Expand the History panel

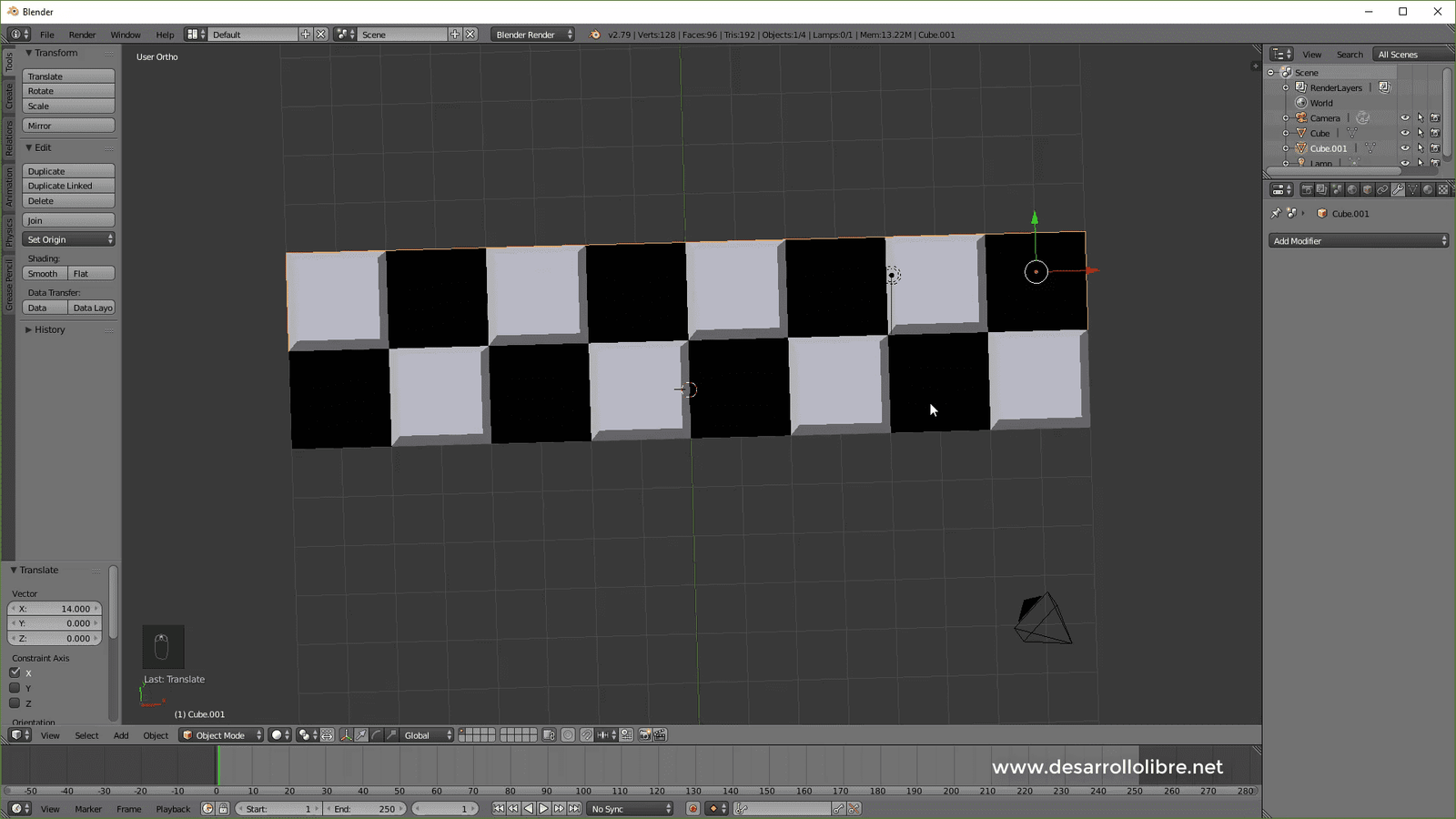pos(28,329)
